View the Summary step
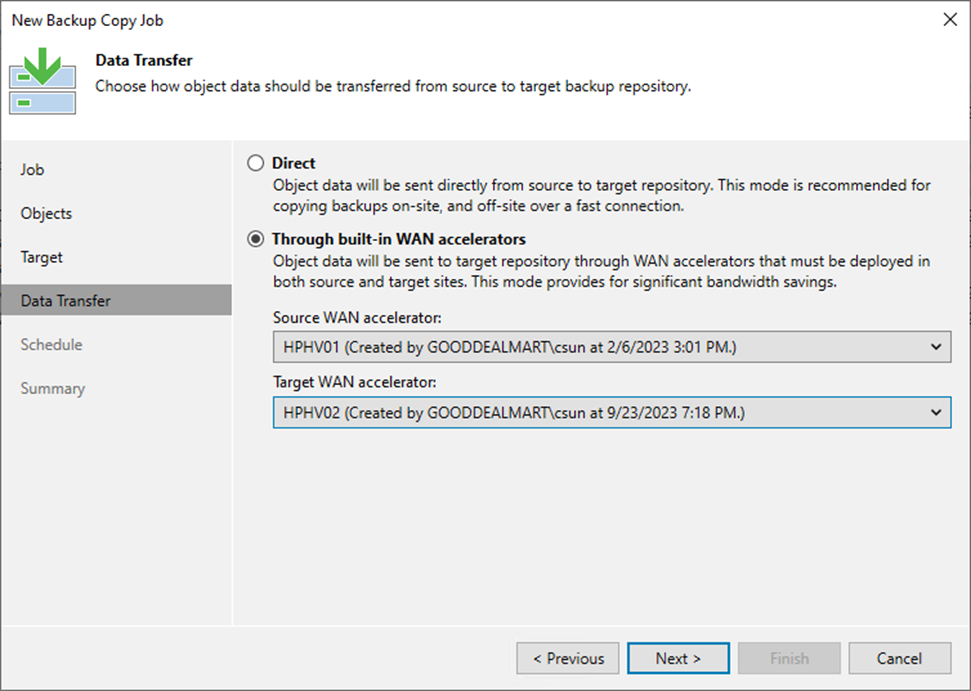This screenshot has width=971, height=691. click(52, 388)
